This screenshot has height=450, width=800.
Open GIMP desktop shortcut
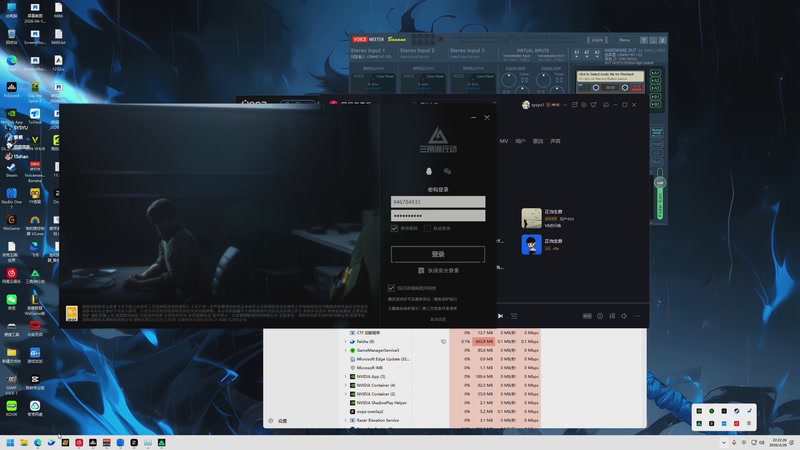pos(11,383)
